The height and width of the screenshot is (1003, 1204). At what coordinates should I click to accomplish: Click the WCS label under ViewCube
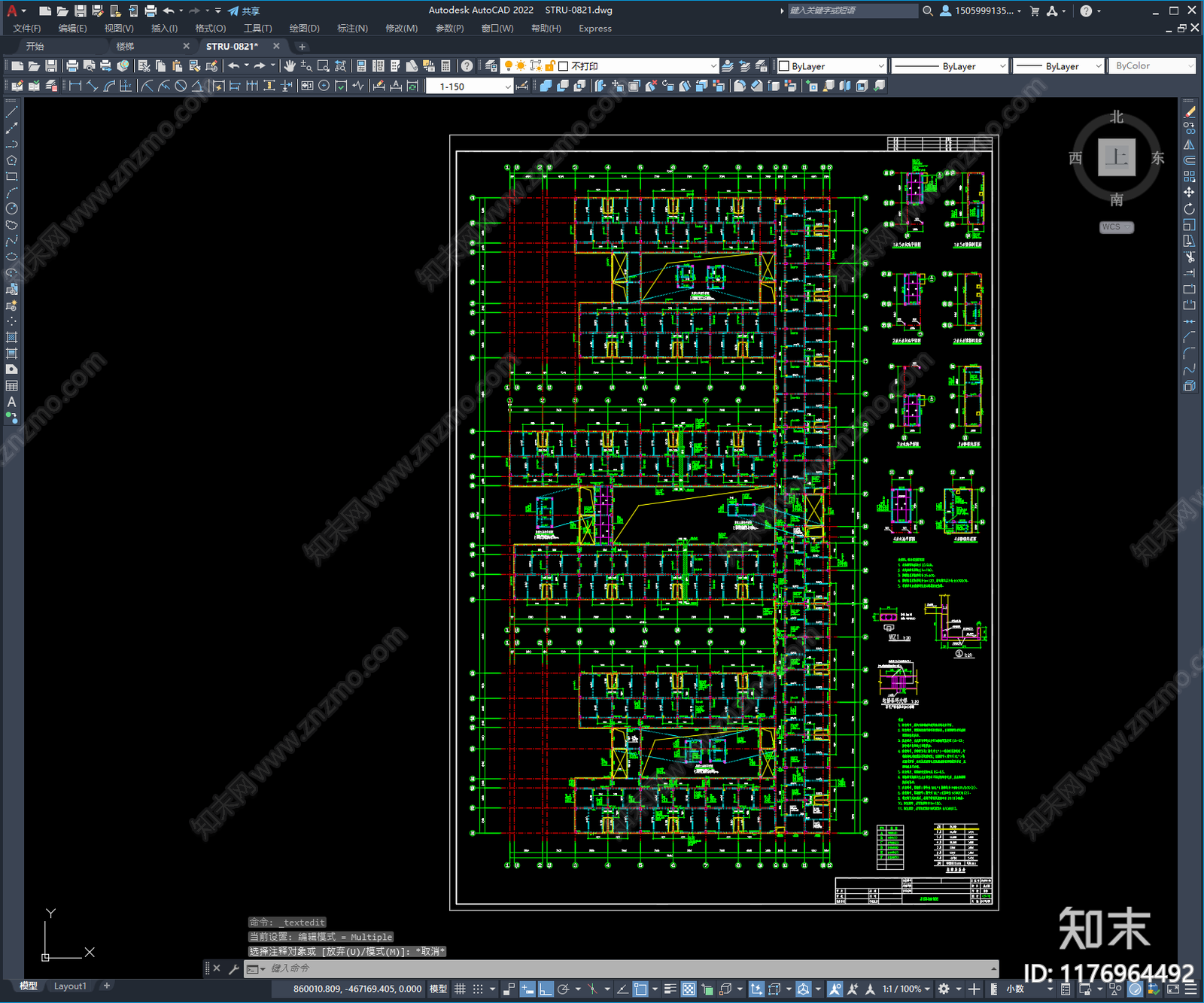(x=1116, y=227)
